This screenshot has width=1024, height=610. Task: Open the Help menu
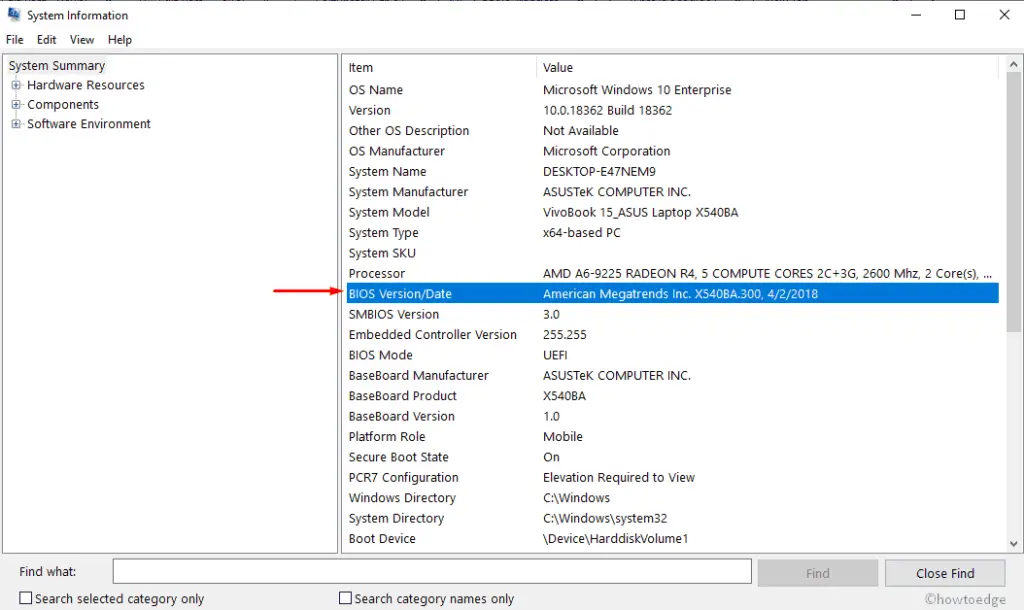click(119, 40)
